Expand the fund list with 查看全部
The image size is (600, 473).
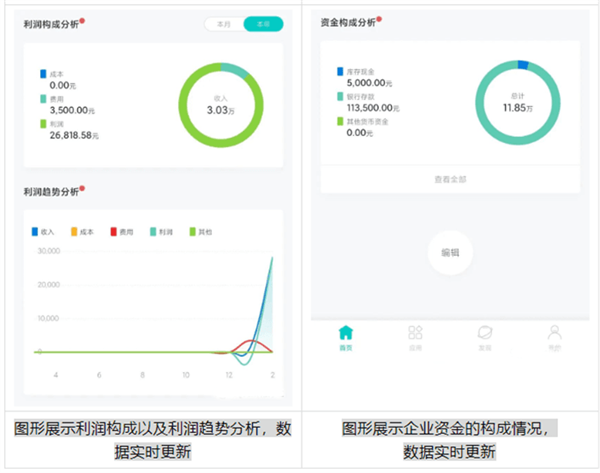(450, 180)
